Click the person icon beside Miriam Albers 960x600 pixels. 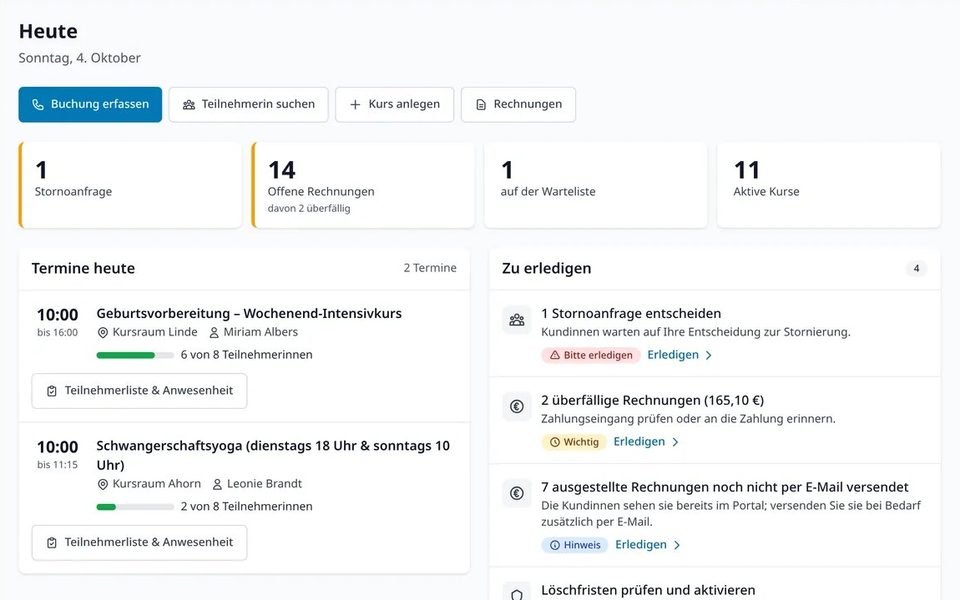pos(214,332)
